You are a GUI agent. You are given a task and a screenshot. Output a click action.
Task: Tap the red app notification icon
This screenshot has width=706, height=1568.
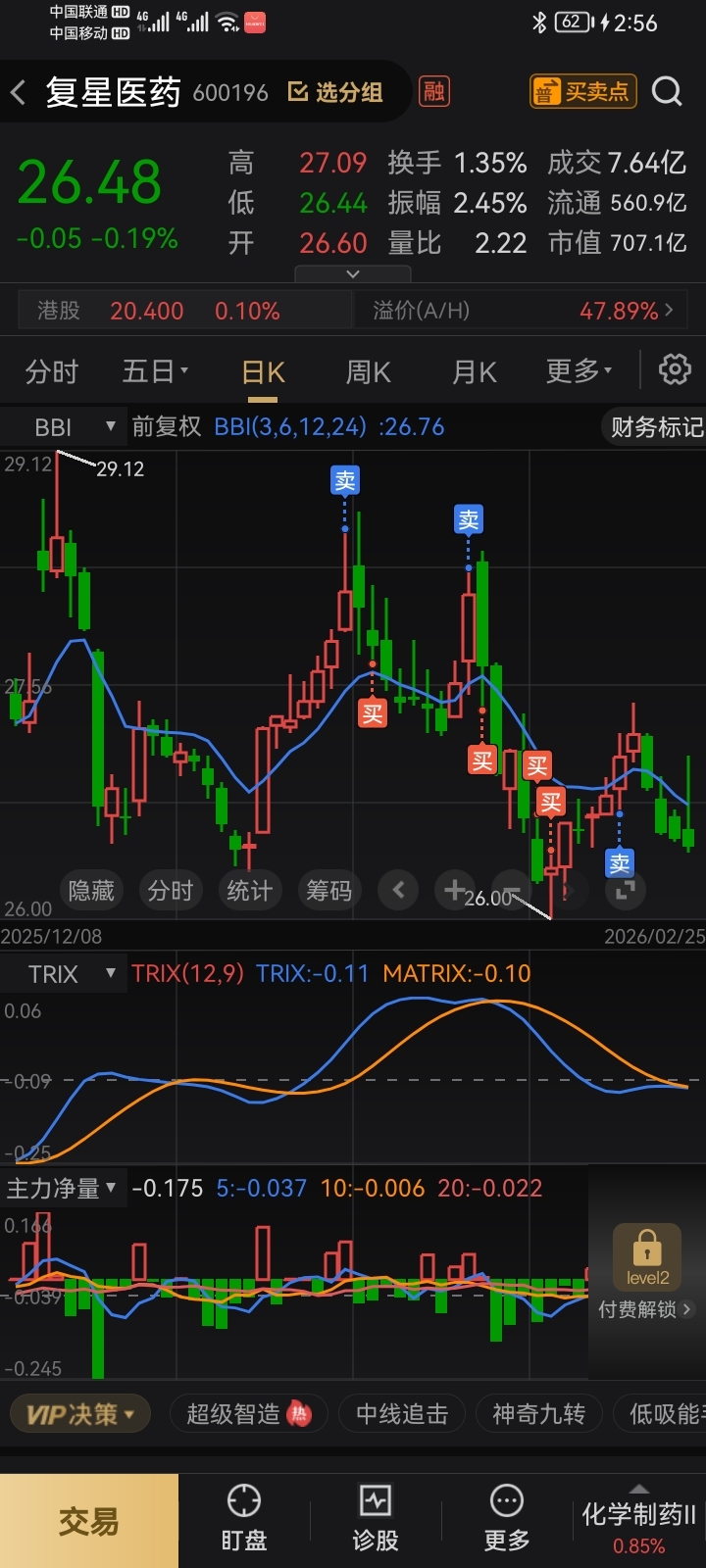pos(255,23)
